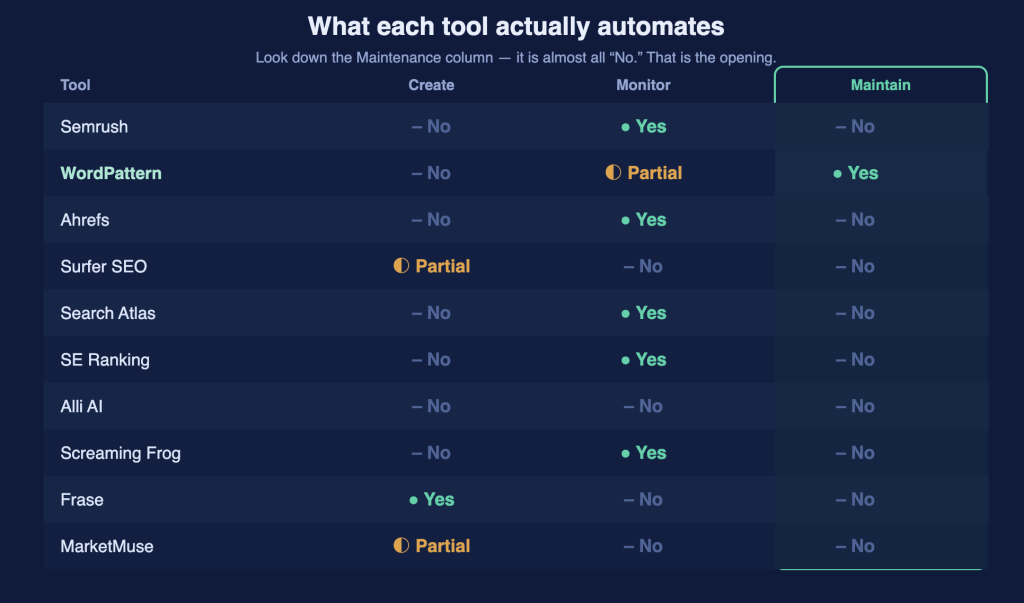Image resolution: width=1024 pixels, height=603 pixels.
Task: Click the Maintain column header
Action: click(x=880, y=85)
